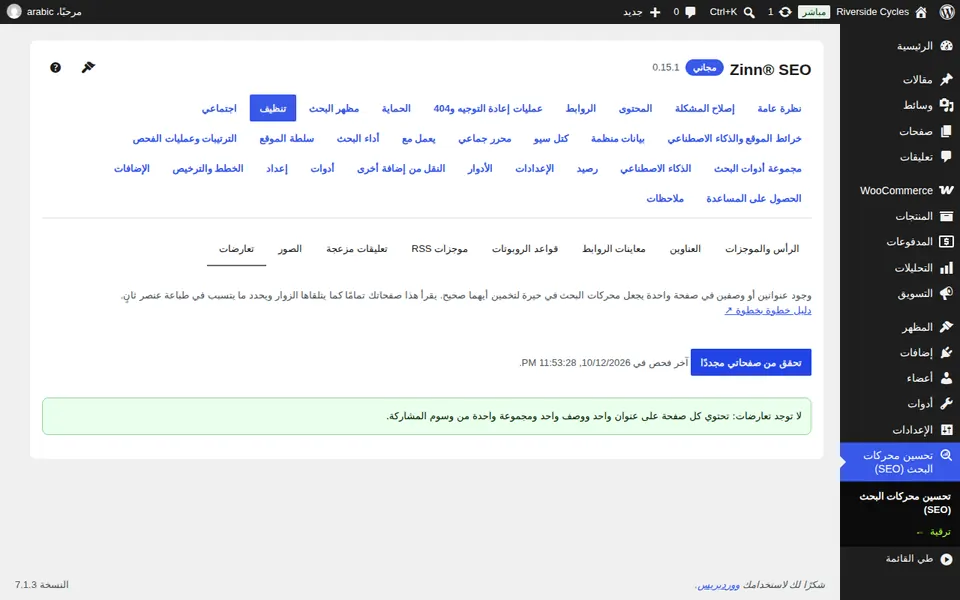Open the comments bubble icon in admin bar

pos(691,12)
